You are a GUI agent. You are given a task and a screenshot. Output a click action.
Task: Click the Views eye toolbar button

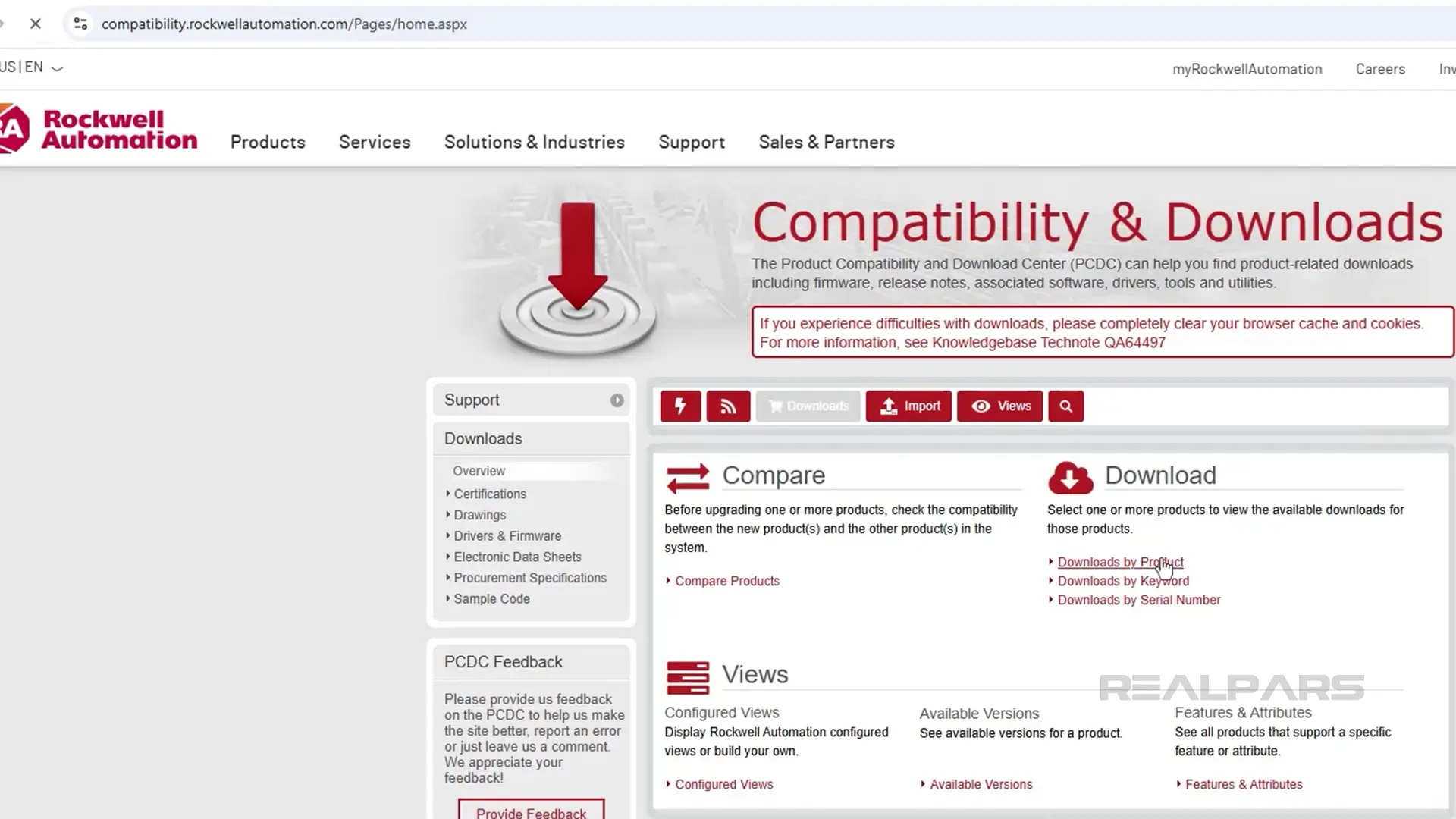coord(999,406)
